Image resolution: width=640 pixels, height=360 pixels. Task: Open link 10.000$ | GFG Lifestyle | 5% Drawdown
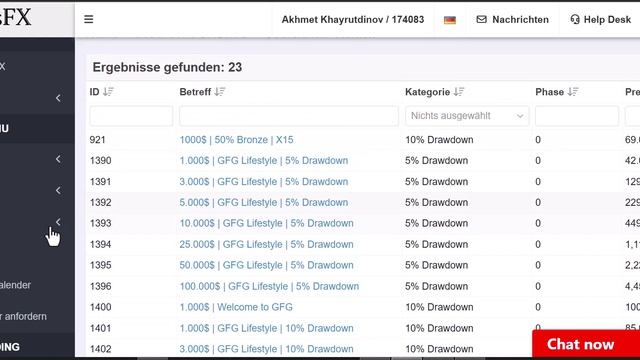pos(267,223)
